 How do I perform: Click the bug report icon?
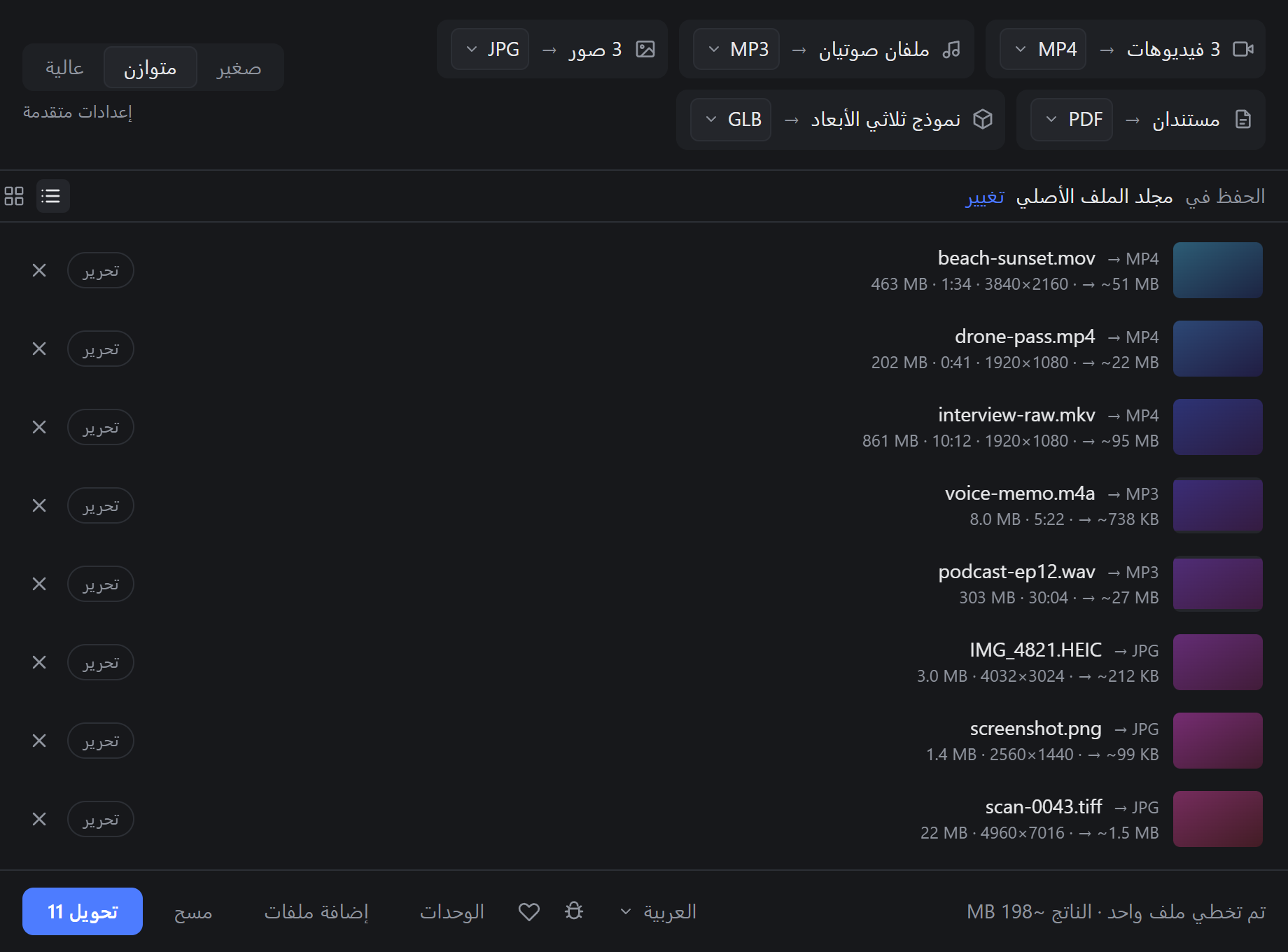pyautogui.click(x=574, y=911)
